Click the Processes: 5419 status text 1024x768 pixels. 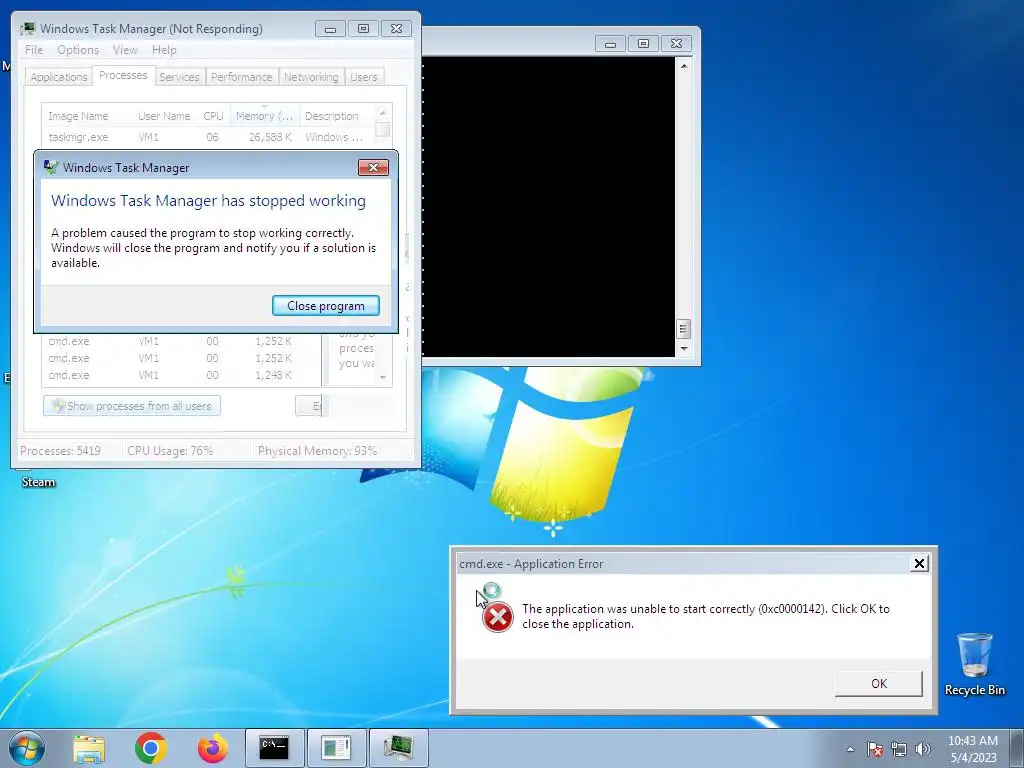pyautogui.click(x=60, y=451)
